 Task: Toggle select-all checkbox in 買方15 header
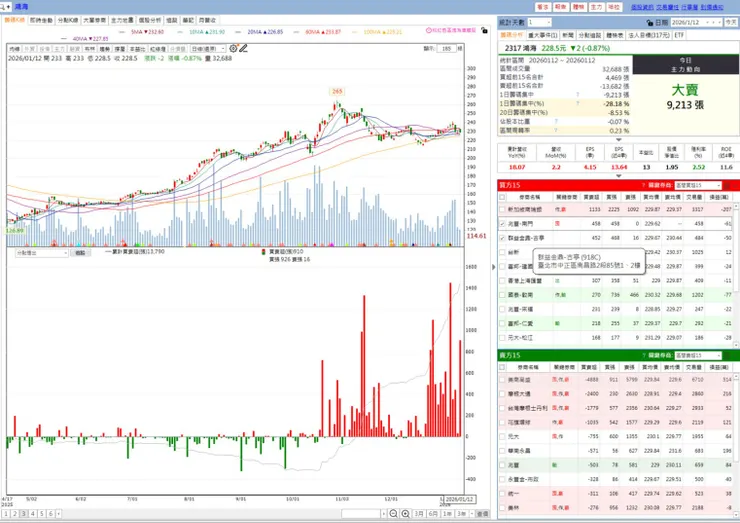502,197
